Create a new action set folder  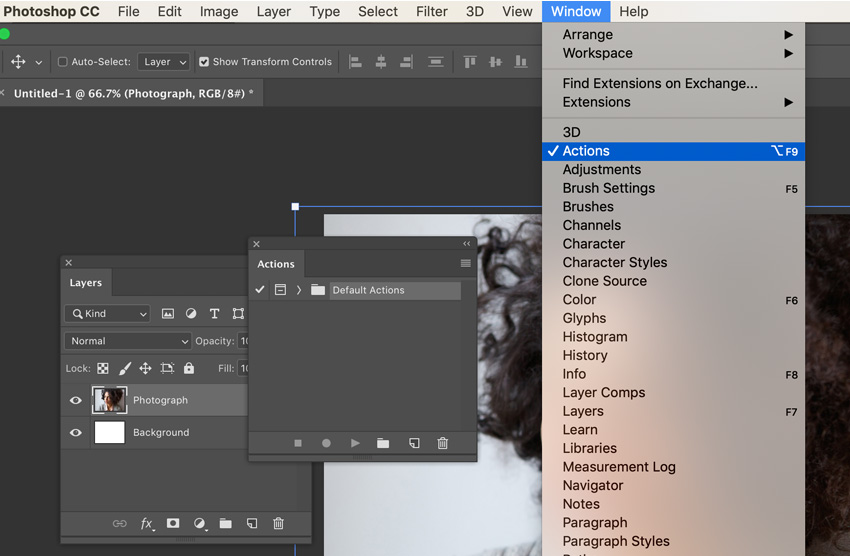[383, 443]
